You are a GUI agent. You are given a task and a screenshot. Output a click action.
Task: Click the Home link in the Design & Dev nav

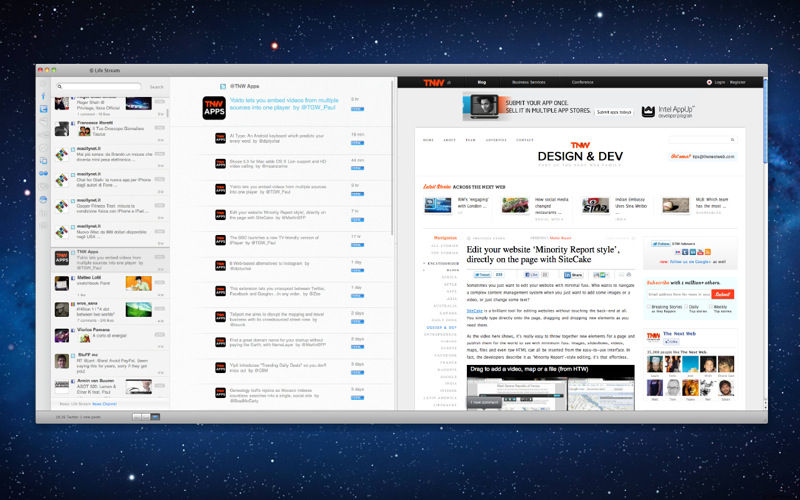(428, 140)
